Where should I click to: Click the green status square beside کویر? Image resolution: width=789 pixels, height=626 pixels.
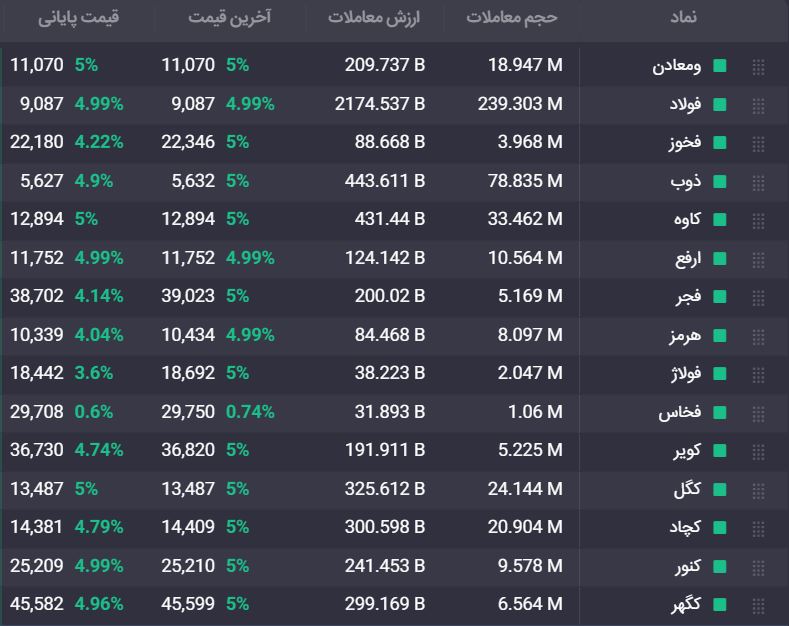pyautogui.click(x=720, y=450)
